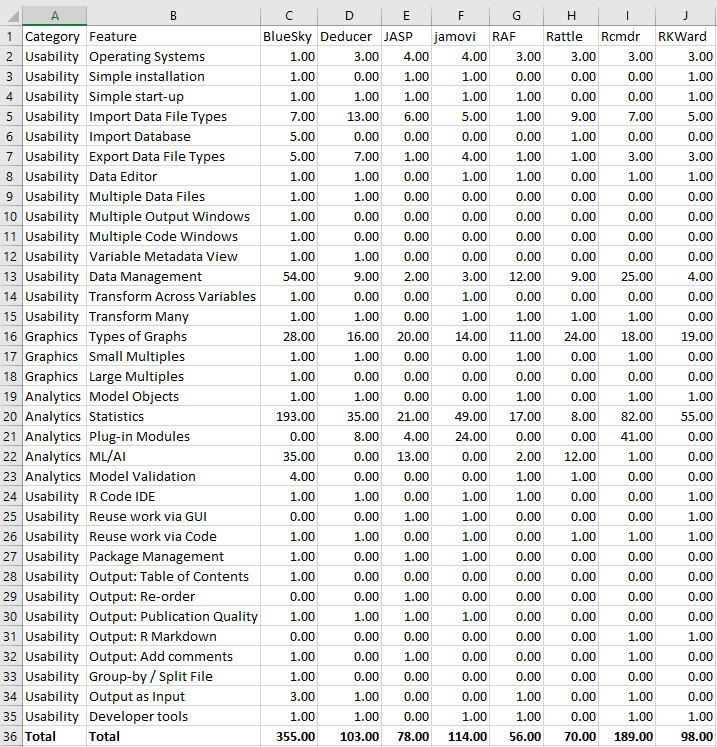717x747 pixels.
Task: Select the Developer tools feature cell
Action: tap(173, 717)
